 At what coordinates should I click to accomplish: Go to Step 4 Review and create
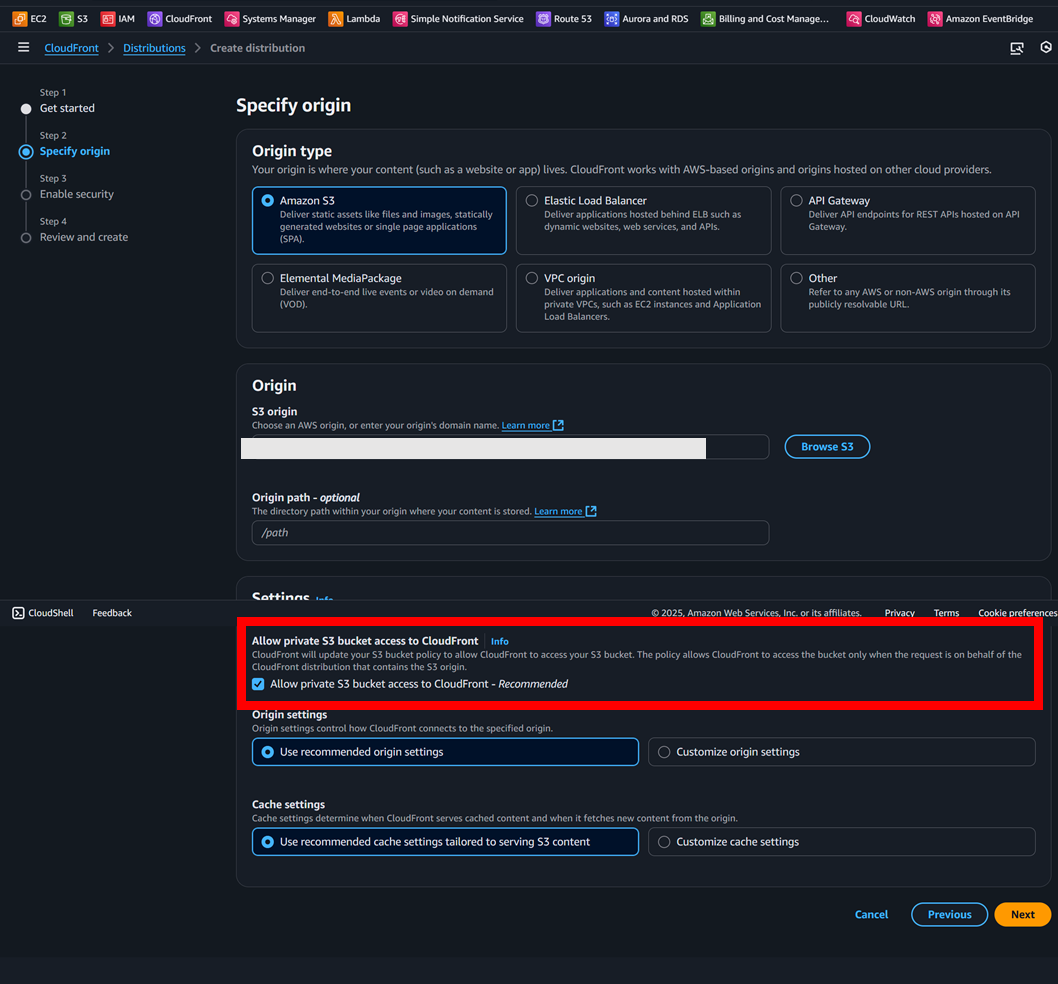(84, 237)
